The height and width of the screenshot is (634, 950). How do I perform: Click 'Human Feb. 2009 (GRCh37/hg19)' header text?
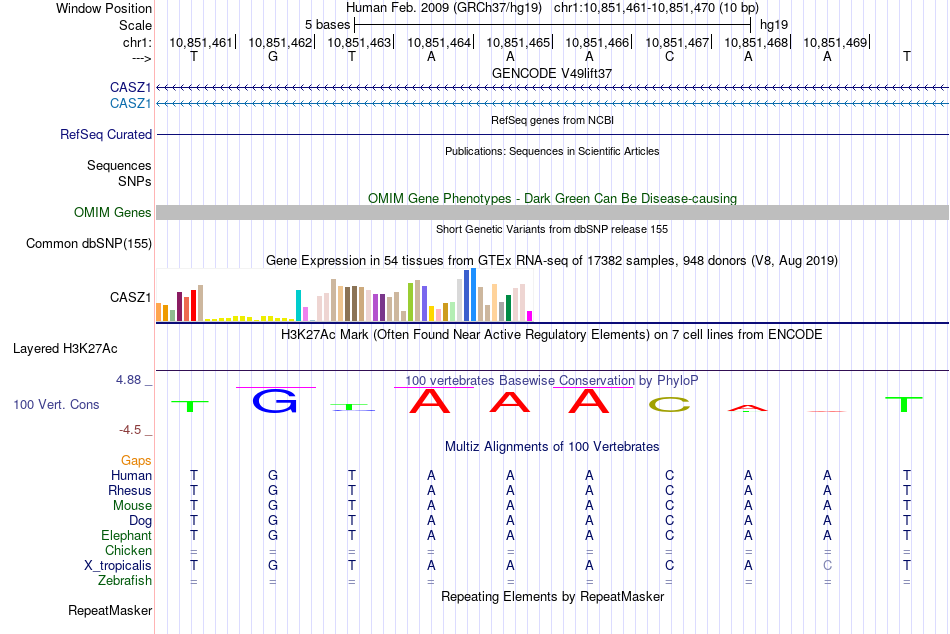445,8
